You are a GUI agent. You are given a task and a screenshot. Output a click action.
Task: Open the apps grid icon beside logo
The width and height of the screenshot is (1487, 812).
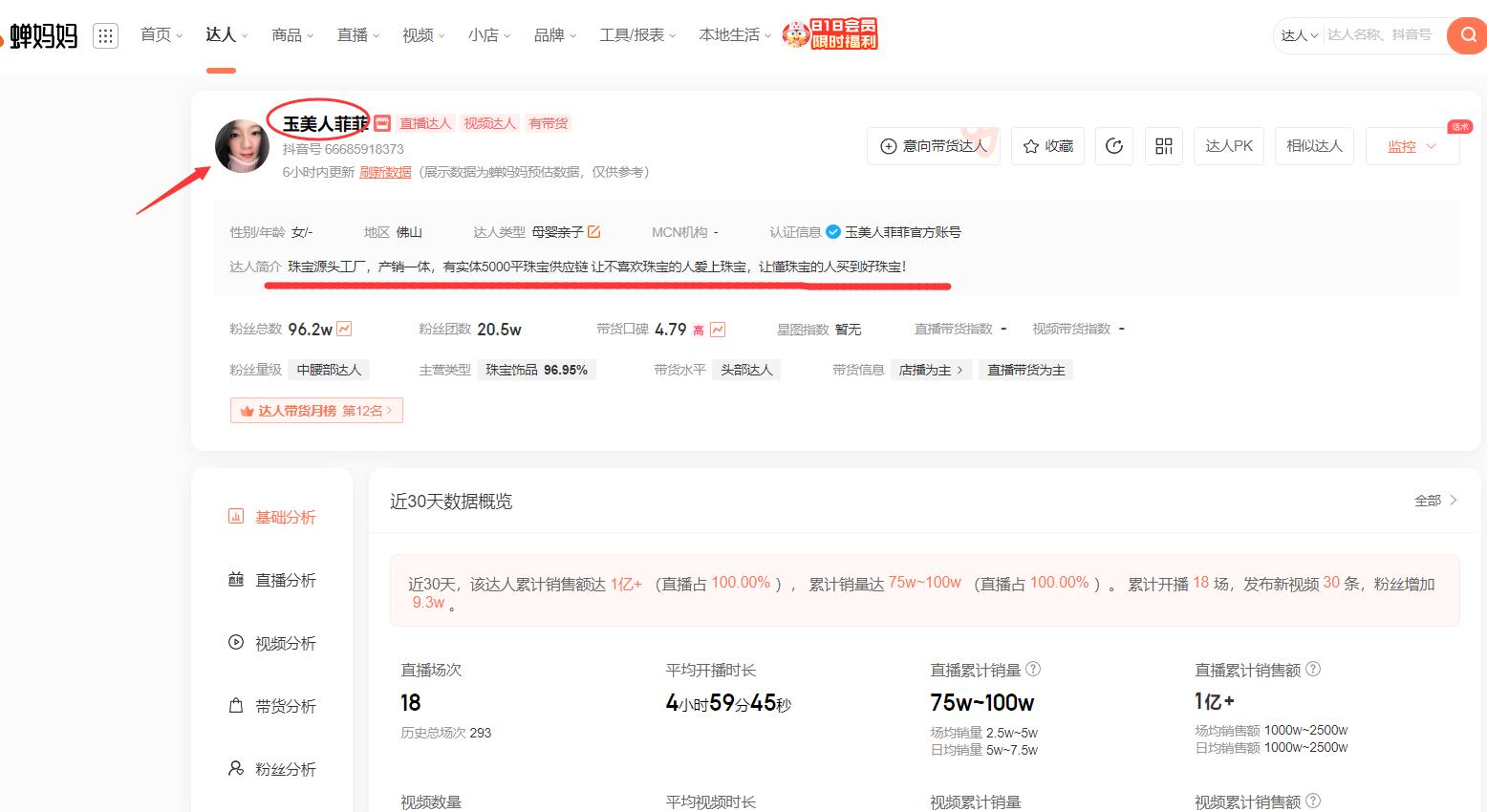tap(105, 36)
